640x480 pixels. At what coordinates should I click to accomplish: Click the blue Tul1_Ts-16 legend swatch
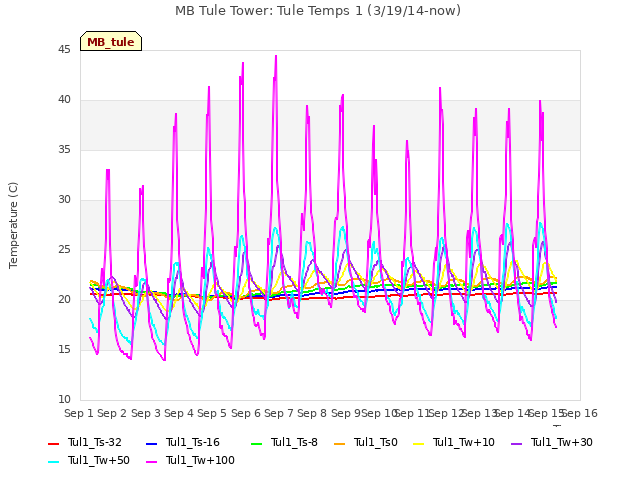coord(151,443)
